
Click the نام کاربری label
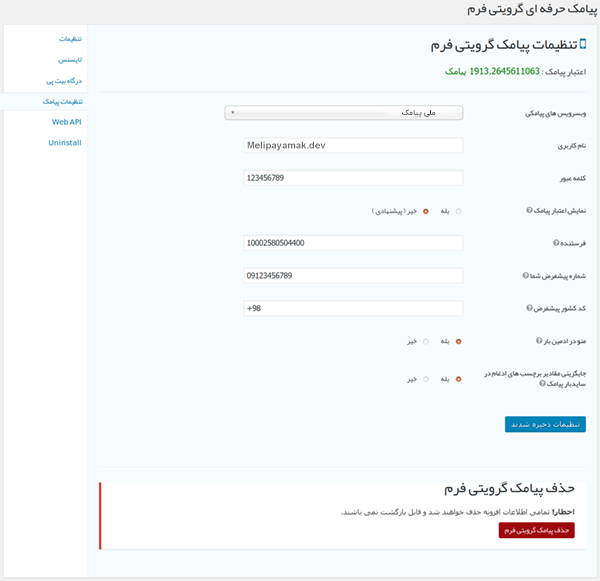click(x=572, y=146)
